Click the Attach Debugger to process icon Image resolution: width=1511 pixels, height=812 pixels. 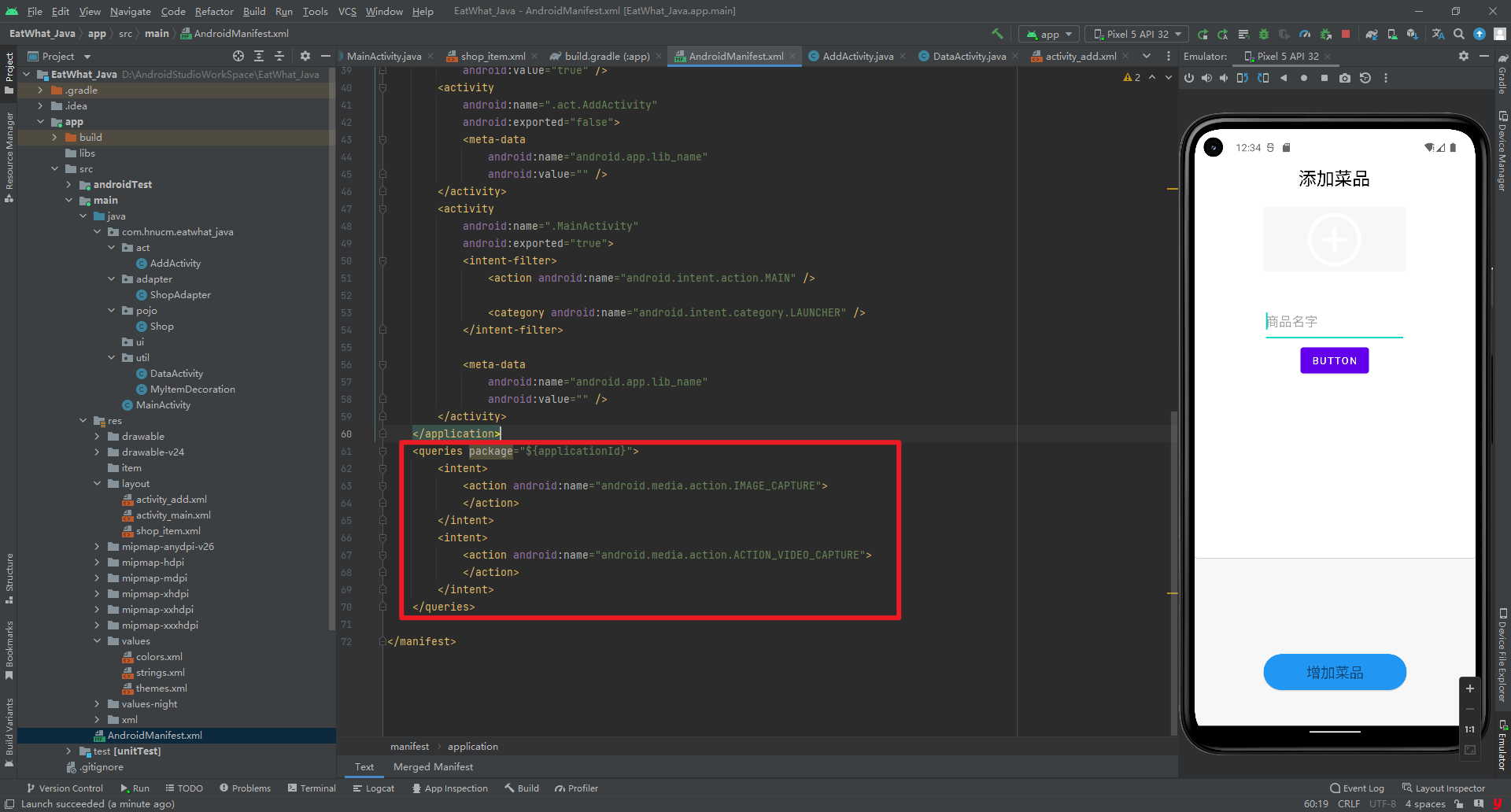click(x=1326, y=34)
